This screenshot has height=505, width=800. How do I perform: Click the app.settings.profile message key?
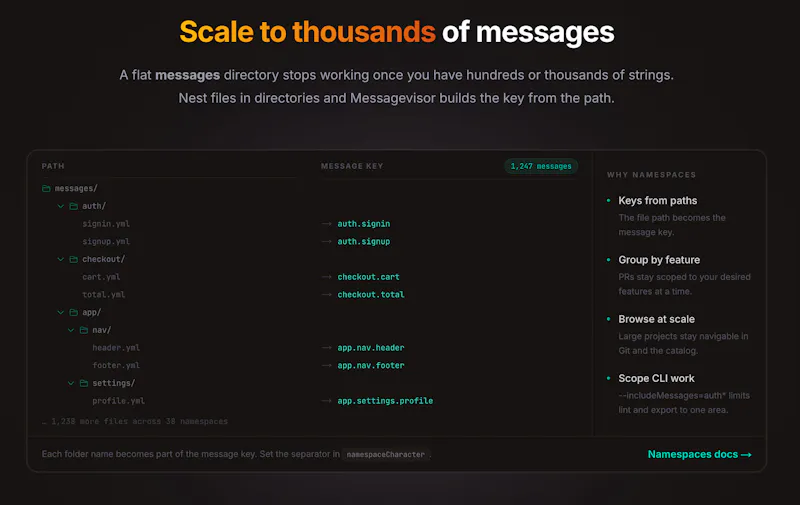pyautogui.click(x=385, y=401)
